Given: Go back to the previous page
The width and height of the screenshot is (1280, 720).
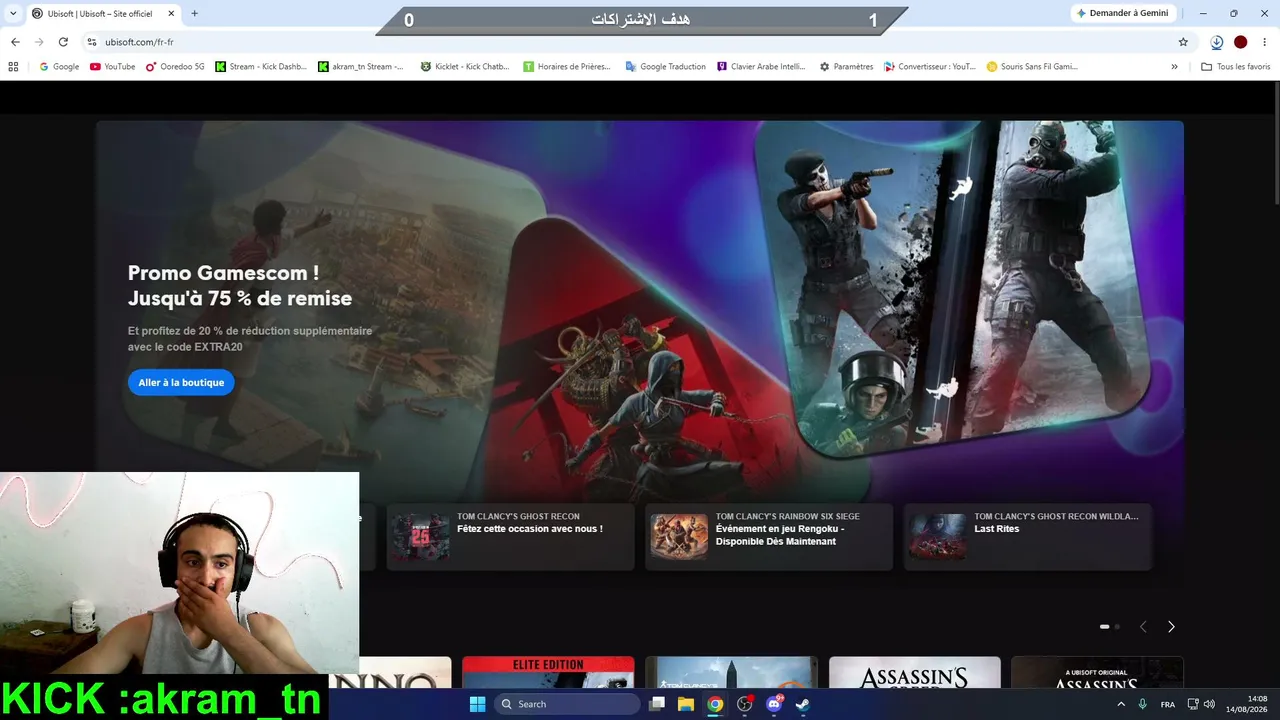Looking at the screenshot, I should (15, 42).
